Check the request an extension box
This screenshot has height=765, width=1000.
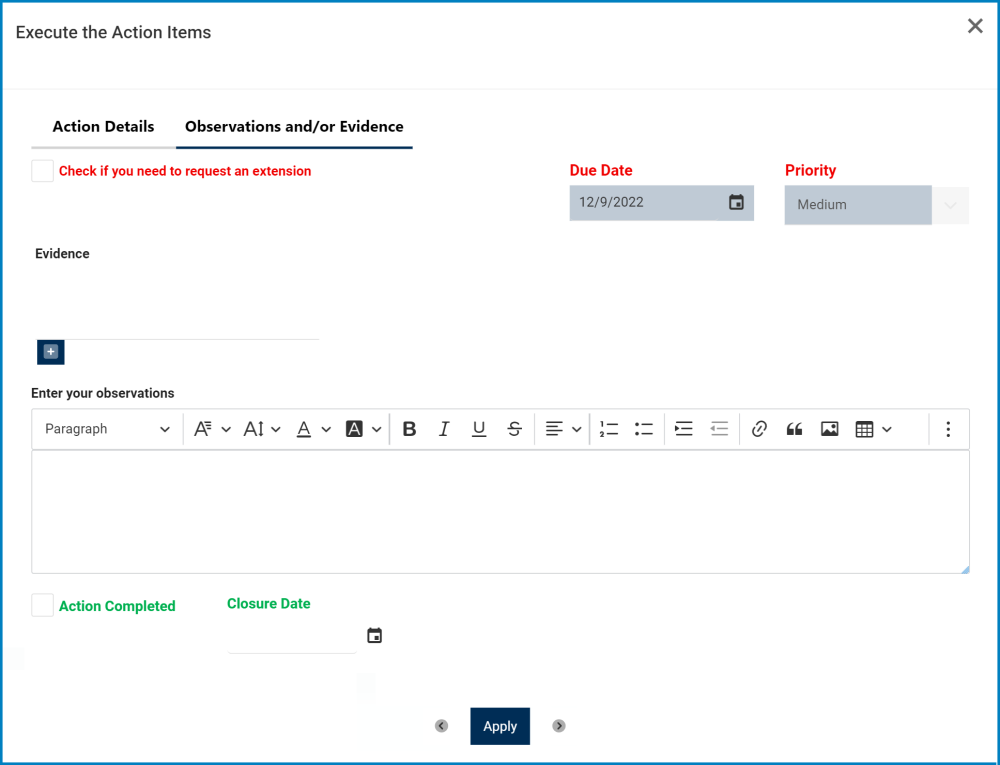[43, 171]
